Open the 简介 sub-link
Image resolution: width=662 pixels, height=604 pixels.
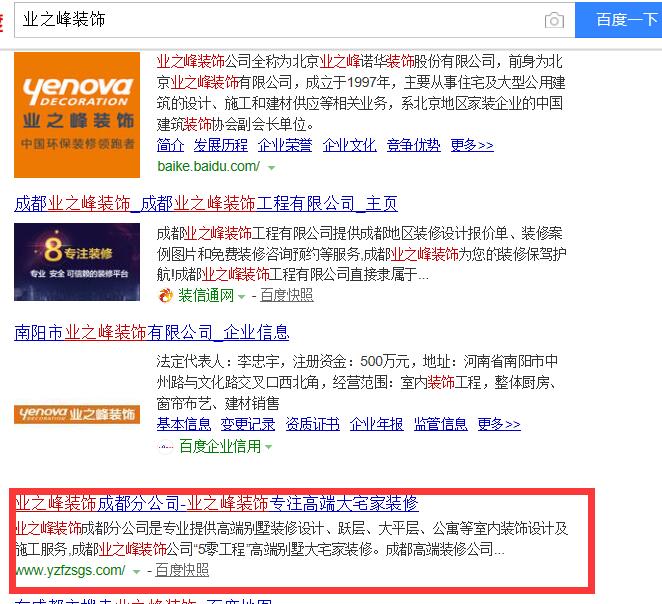[x=170, y=145]
